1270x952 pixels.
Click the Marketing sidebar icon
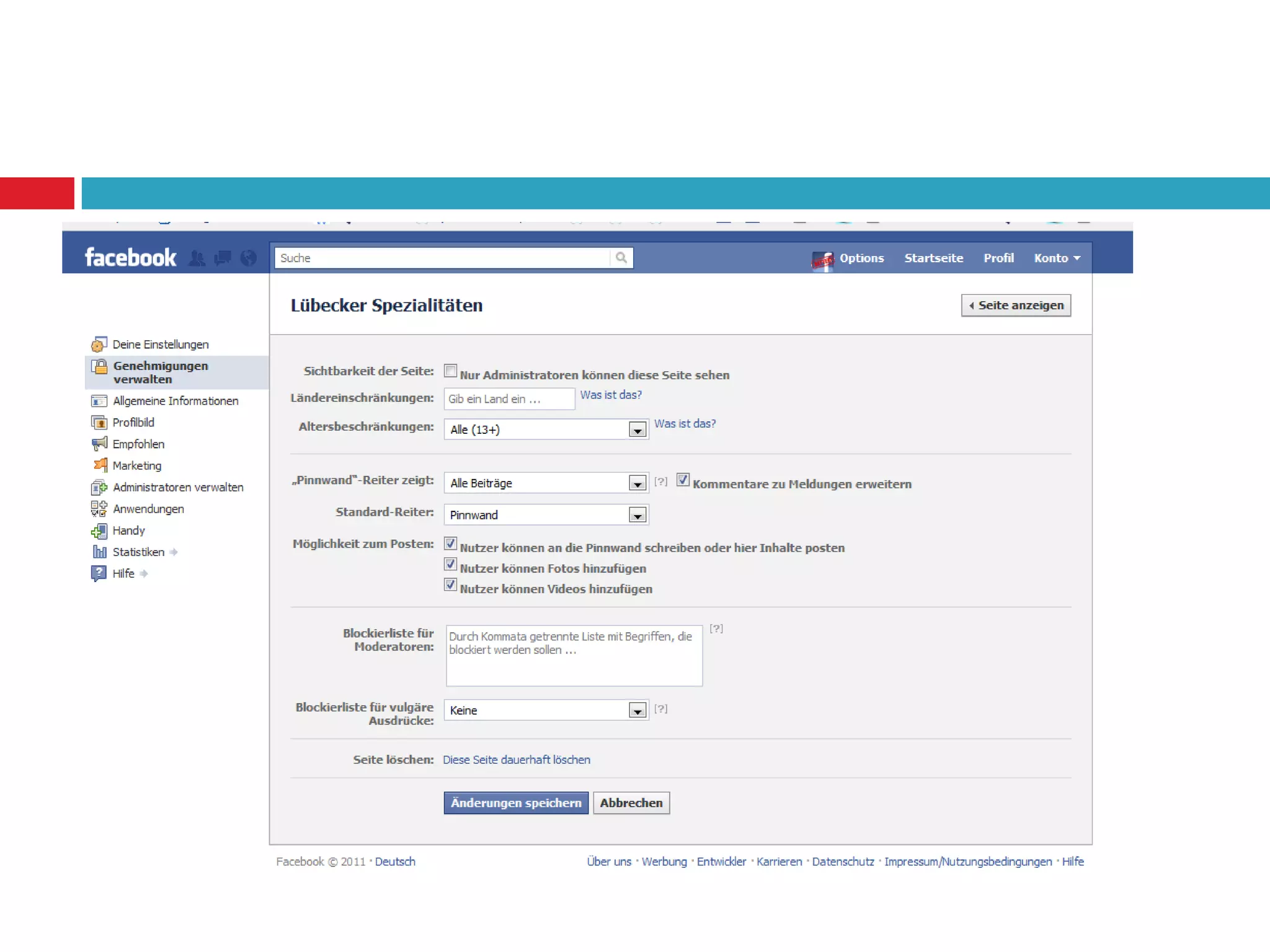click(100, 465)
